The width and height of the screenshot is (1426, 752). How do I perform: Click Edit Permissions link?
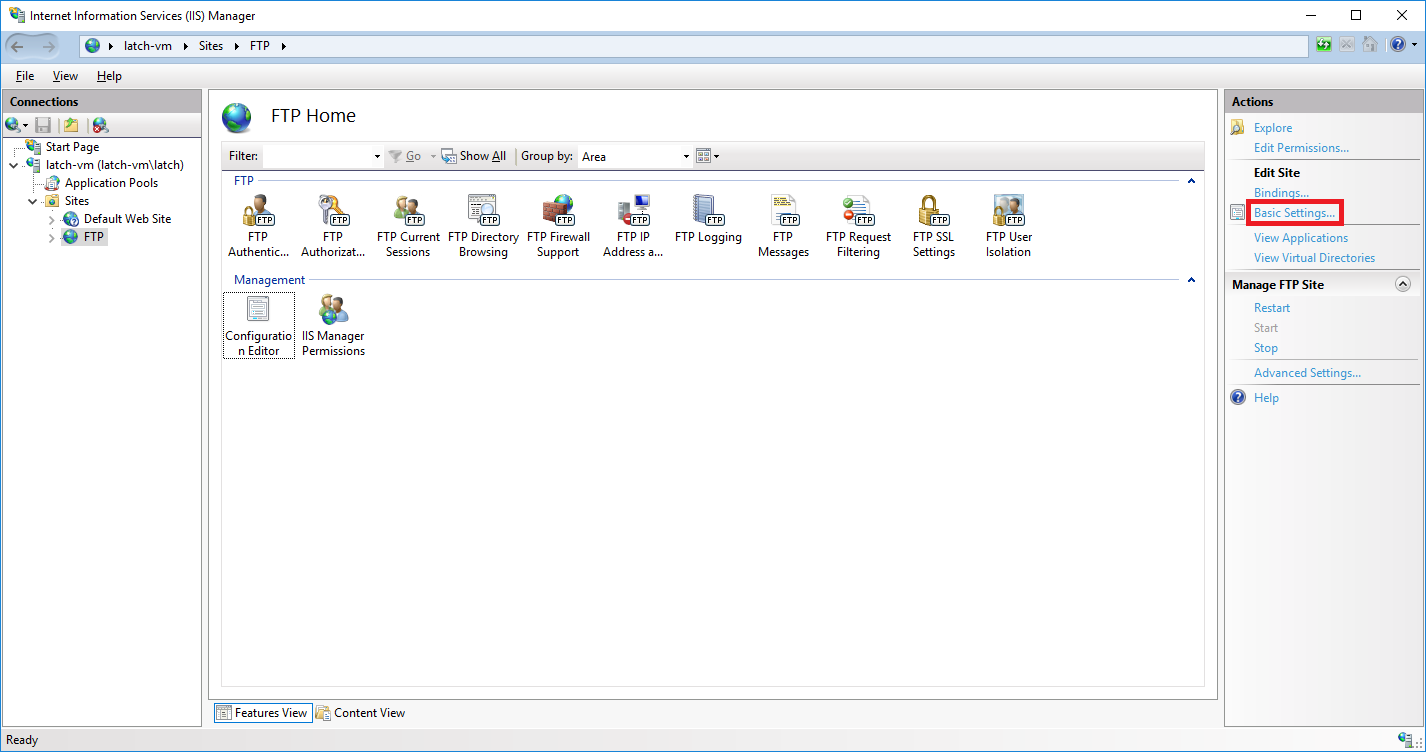point(1301,148)
